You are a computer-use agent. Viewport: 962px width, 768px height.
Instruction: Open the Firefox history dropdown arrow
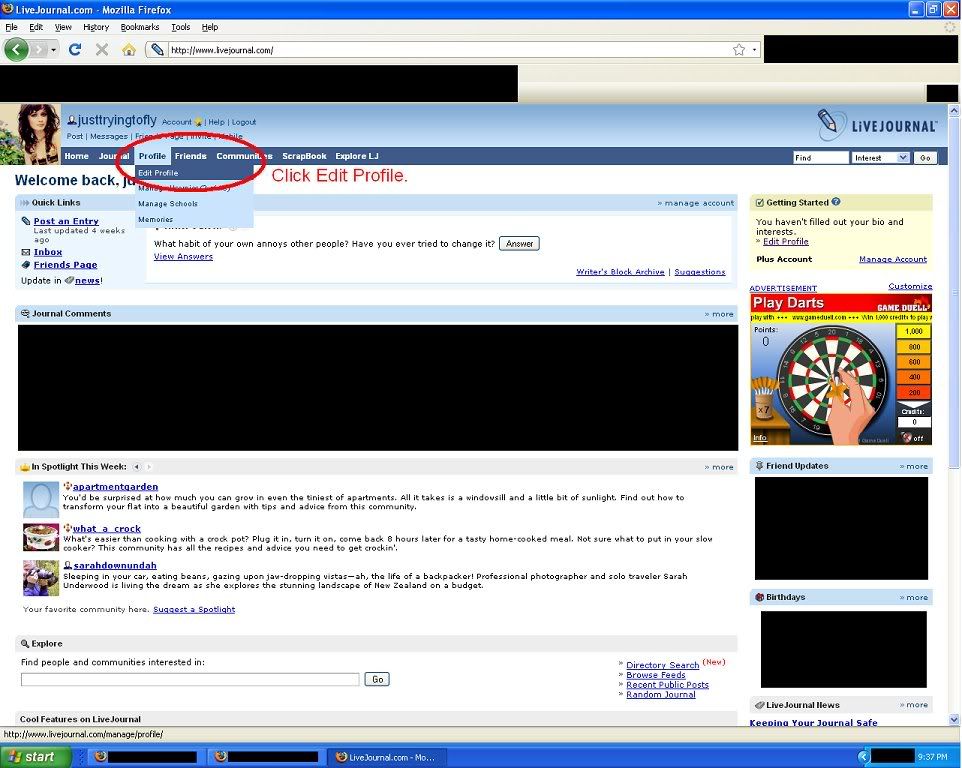point(53,50)
